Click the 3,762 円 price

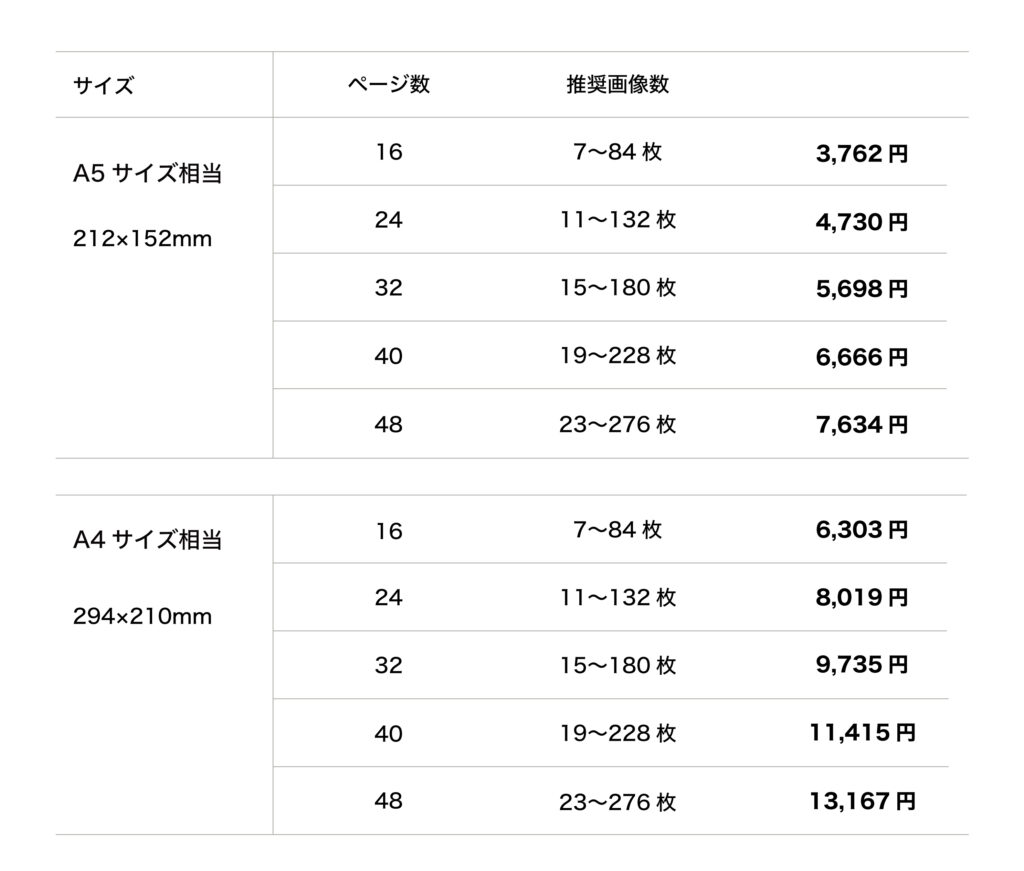pos(862,154)
